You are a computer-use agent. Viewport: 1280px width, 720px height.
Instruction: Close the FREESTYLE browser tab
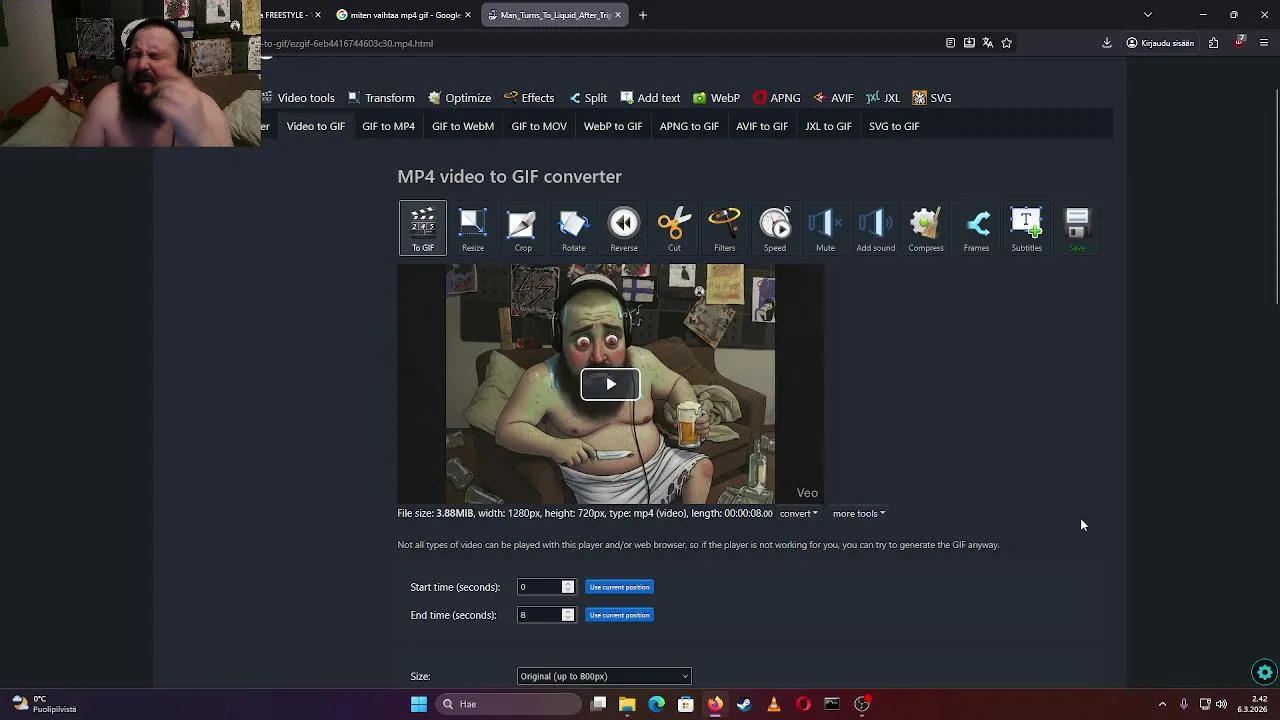click(318, 15)
